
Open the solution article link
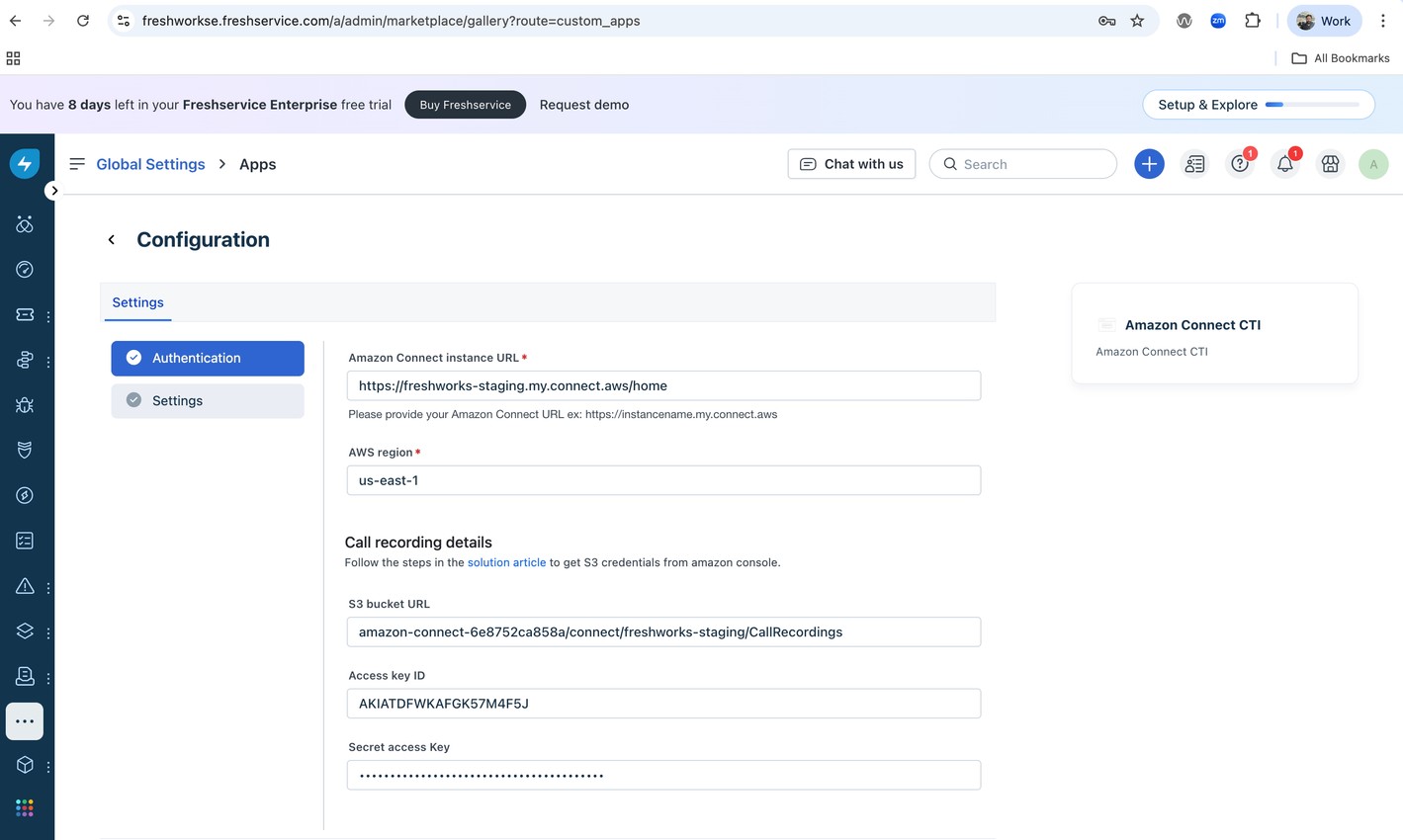[506, 562]
